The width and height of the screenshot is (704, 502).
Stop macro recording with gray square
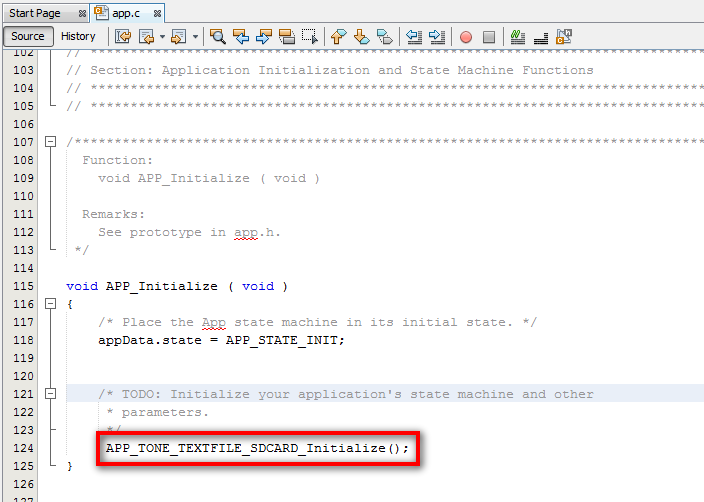489,37
